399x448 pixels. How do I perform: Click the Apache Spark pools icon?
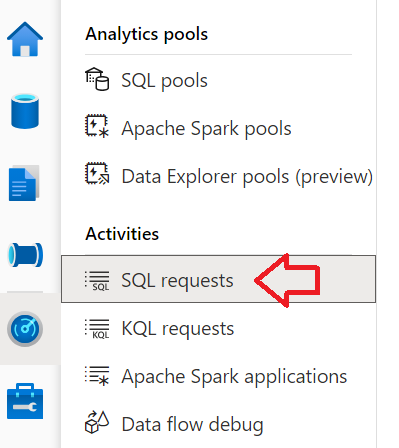point(97,126)
